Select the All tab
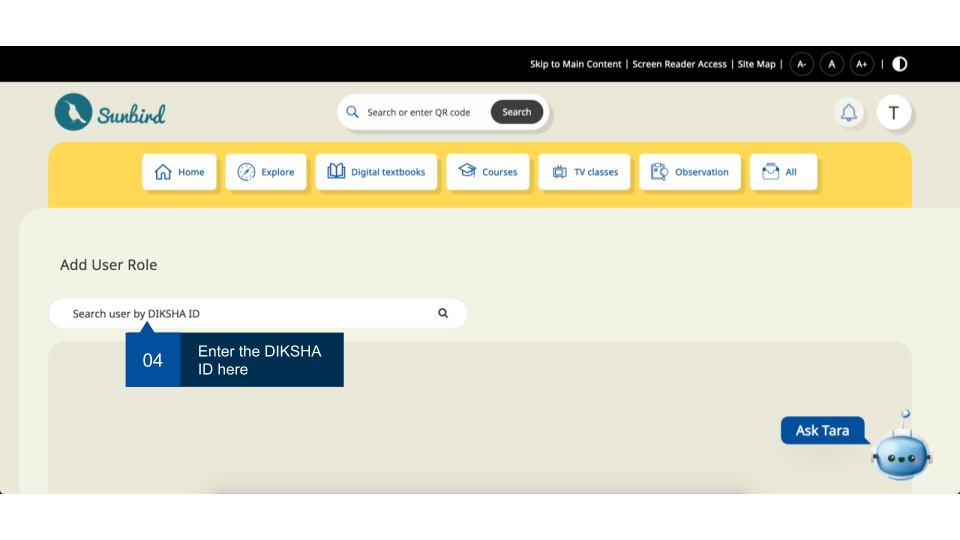The width and height of the screenshot is (960, 540). click(783, 172)
